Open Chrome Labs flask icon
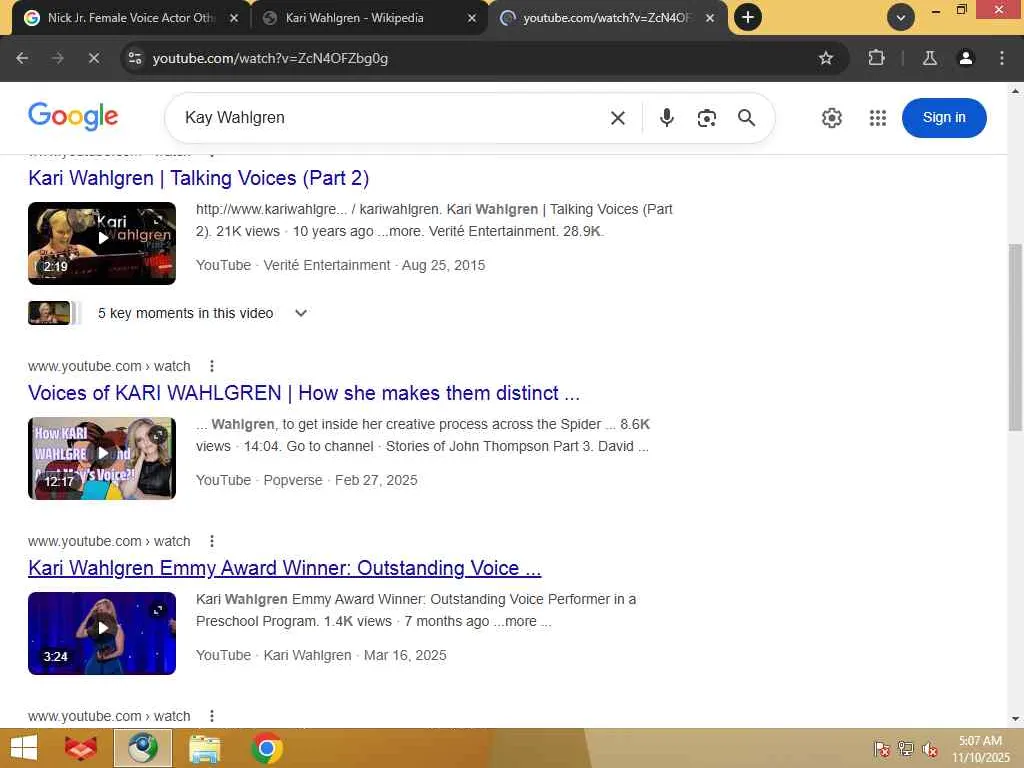 (930, 58)
